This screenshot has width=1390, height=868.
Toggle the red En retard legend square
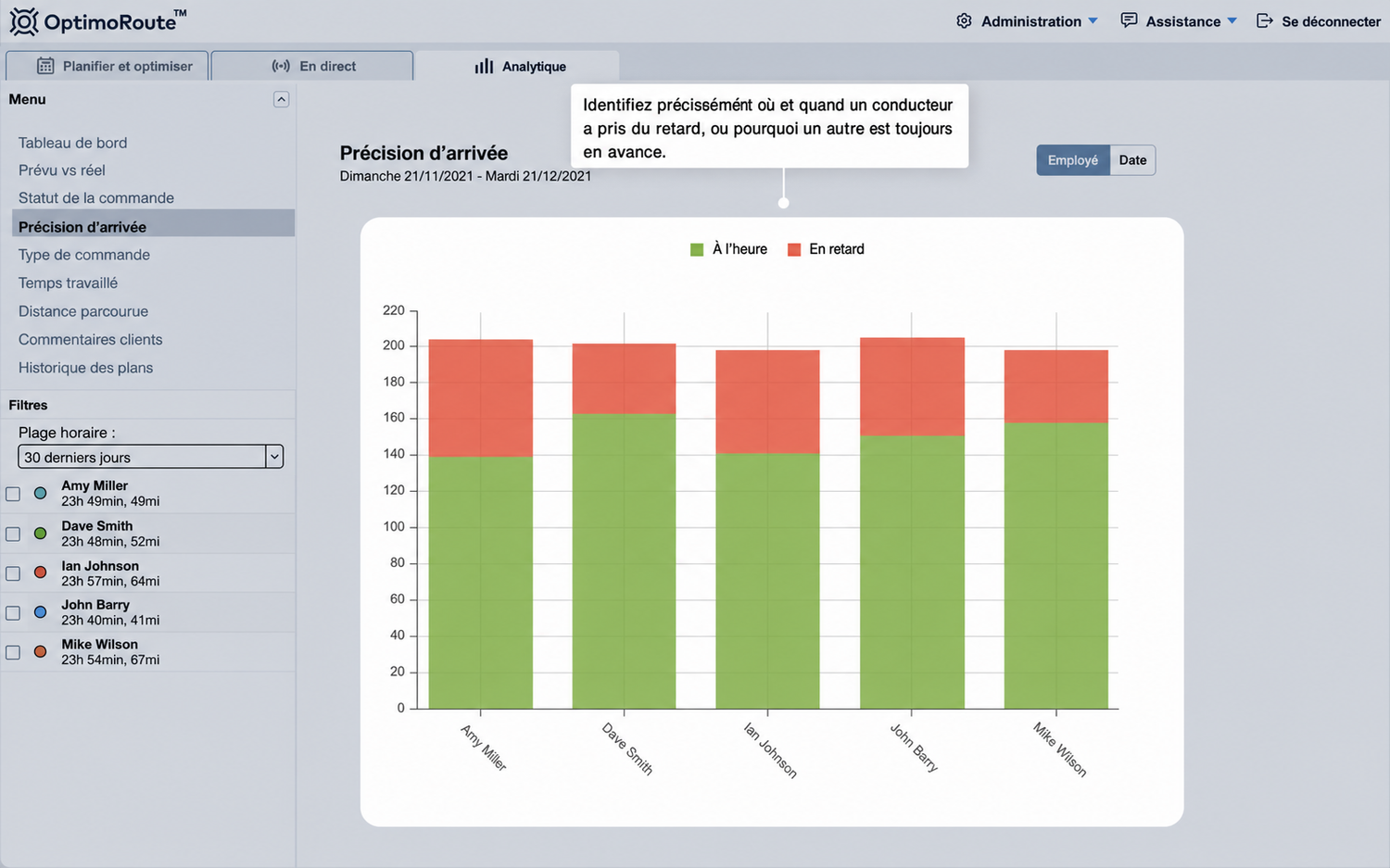pyautogui.click(x=794, y=249)
